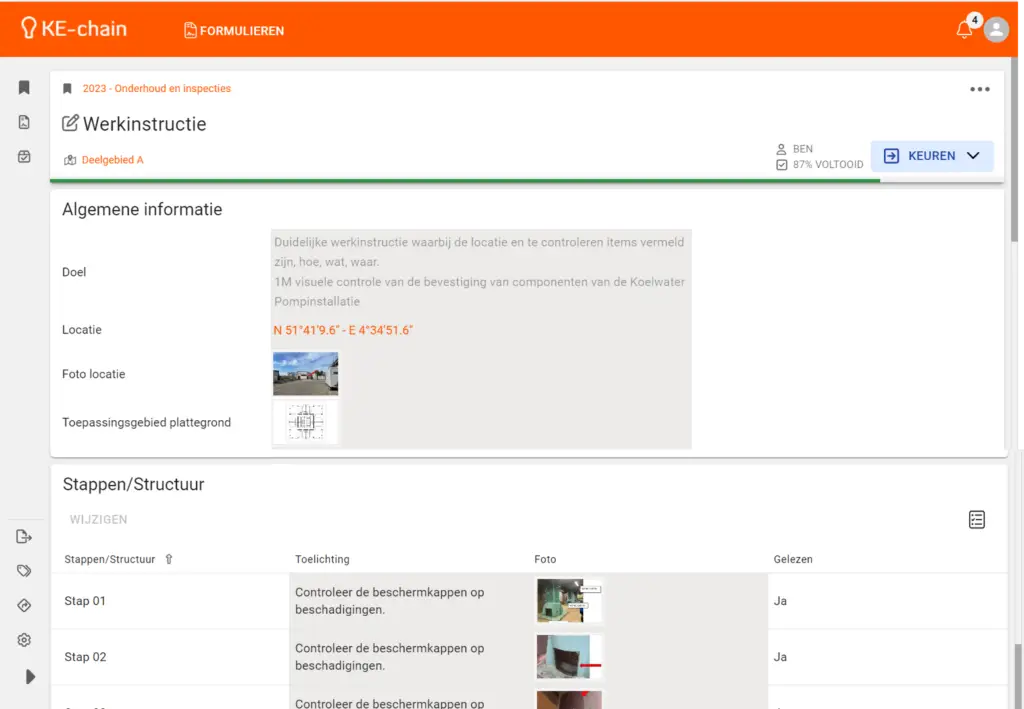Click the green completion progress bar
The width and height of the screenshot is (1024, 709).
coord(465,181)
